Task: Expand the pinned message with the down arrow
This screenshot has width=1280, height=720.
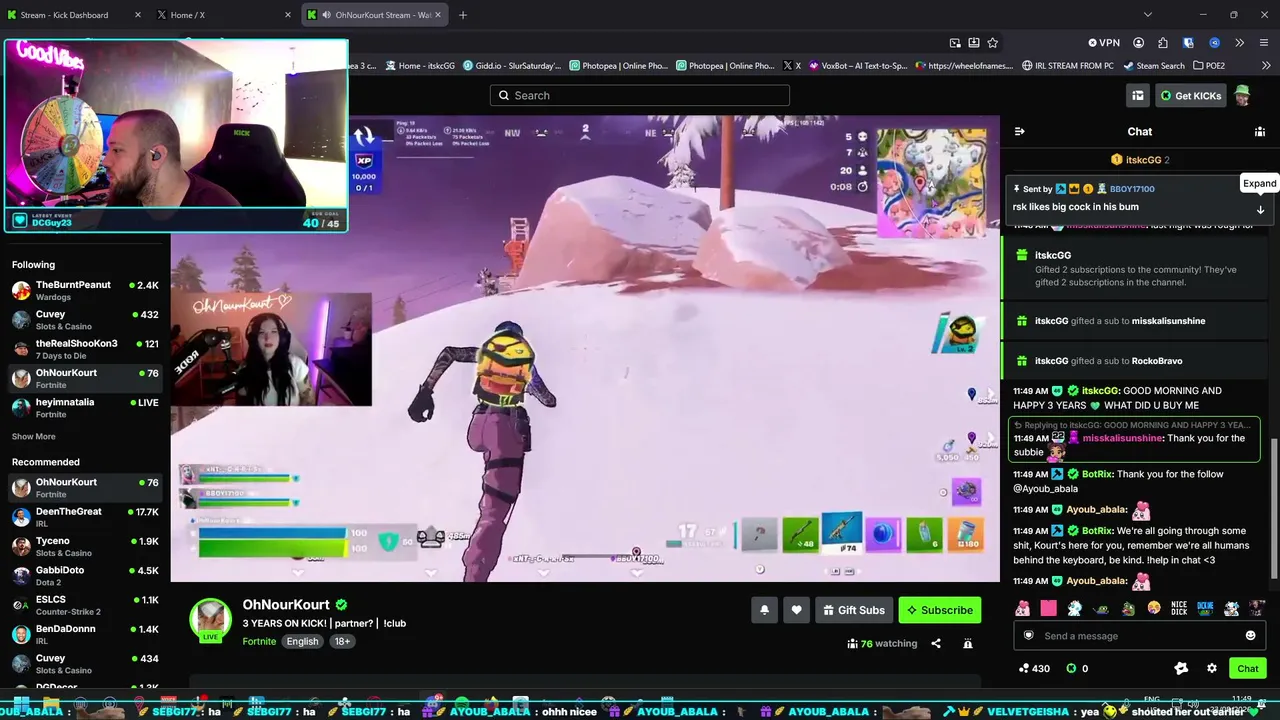Action: click(x=1260, y=210)
